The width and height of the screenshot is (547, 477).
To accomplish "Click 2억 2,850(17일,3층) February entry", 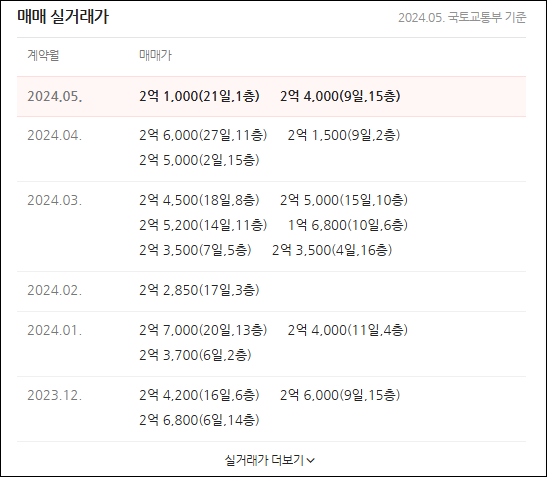I will (199, 290).
